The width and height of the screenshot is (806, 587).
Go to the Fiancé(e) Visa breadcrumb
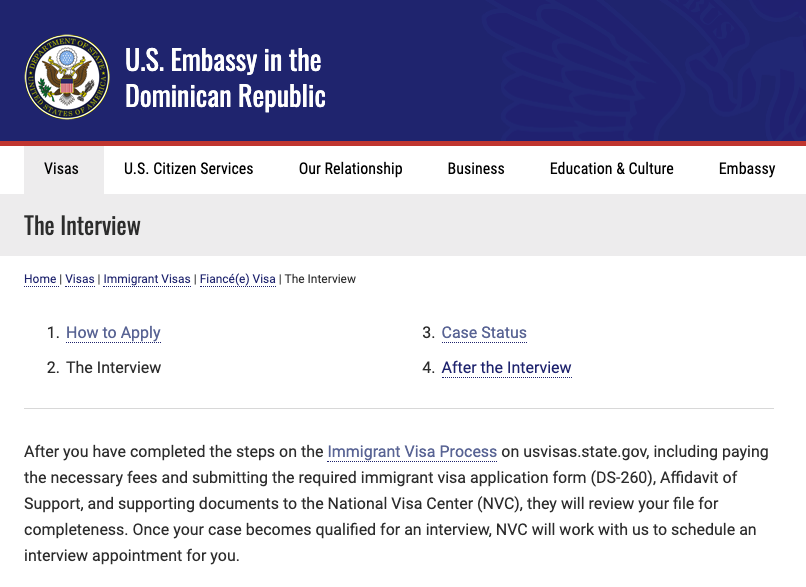point(237,279)
